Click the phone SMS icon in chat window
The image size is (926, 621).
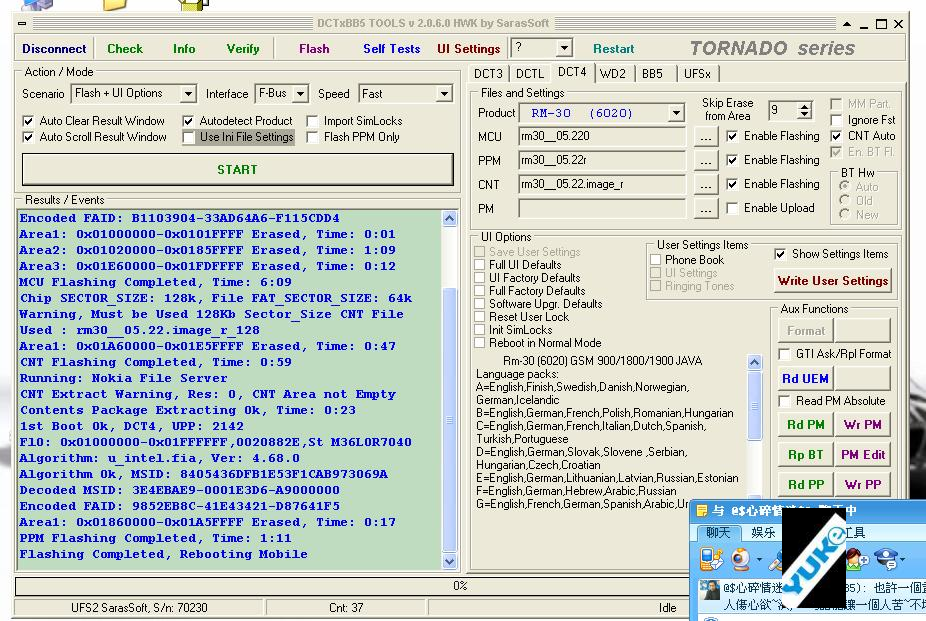coord(711,558)
